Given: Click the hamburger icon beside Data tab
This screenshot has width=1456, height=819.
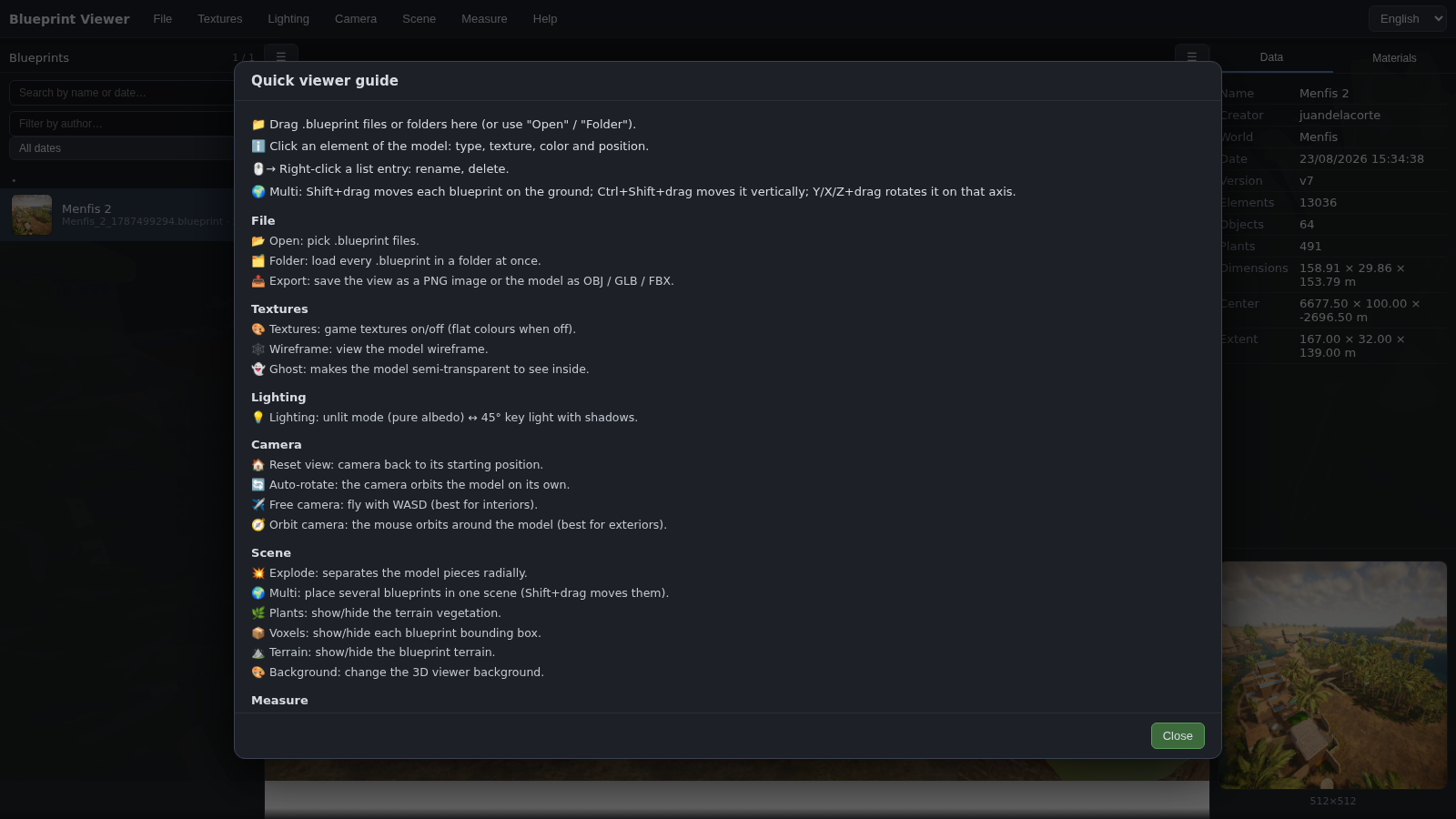Looking at the screenshot, I should coord(1191,56).
